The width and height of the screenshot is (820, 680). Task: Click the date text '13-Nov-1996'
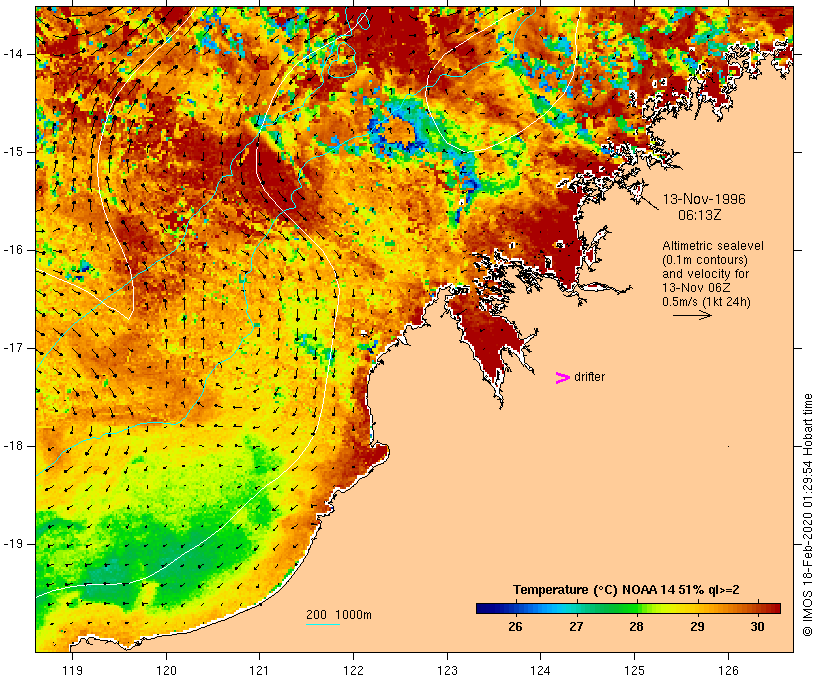[x=704, y=199]
